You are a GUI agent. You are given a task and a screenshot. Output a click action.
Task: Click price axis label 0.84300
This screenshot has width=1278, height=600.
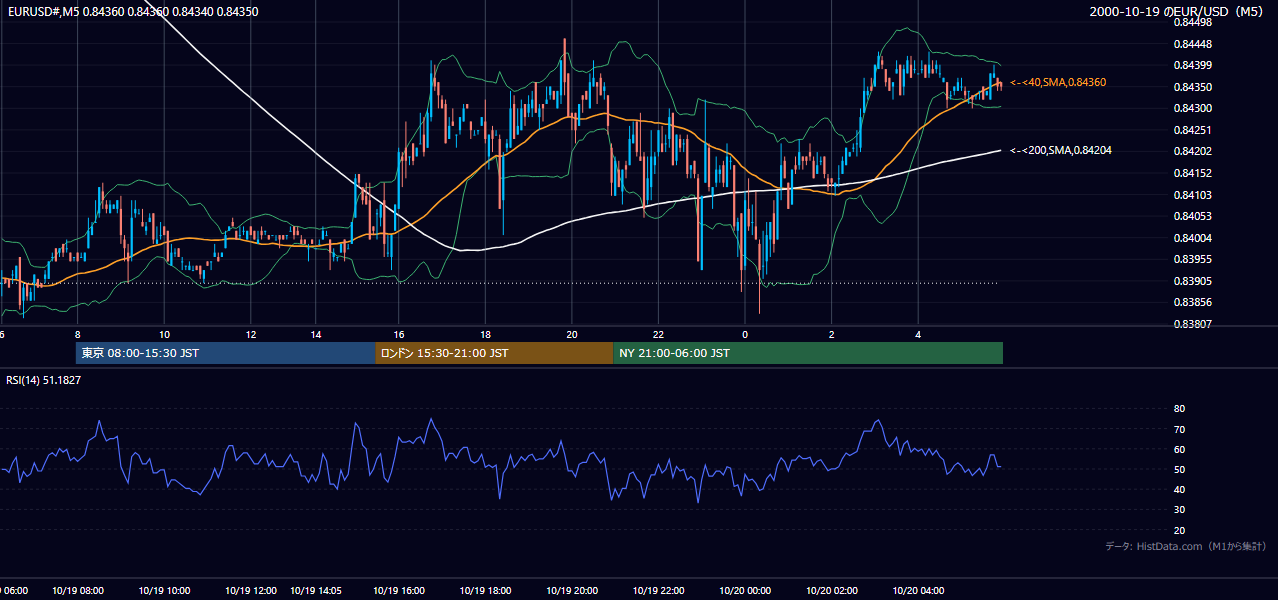pos(1191,108)
